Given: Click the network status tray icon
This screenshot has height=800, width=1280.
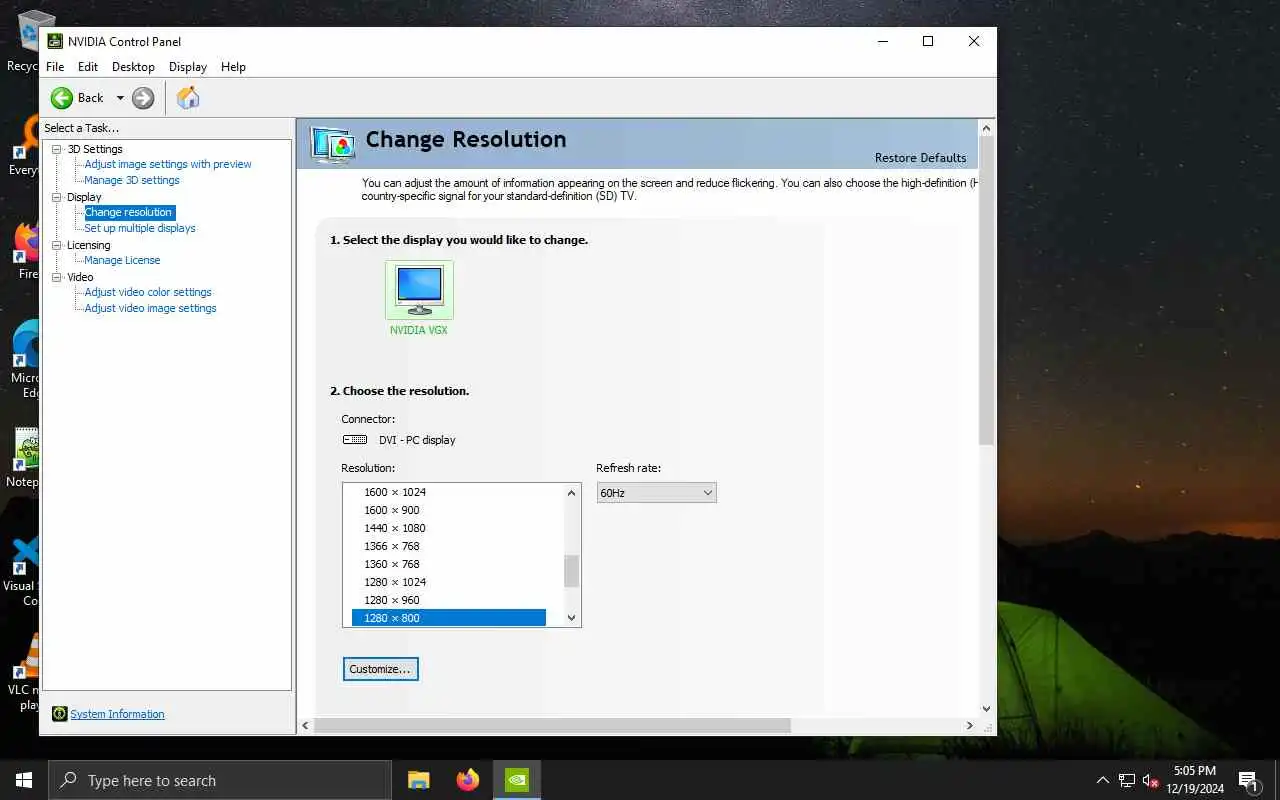Looking at the screenshot, I should (1127, 780).
